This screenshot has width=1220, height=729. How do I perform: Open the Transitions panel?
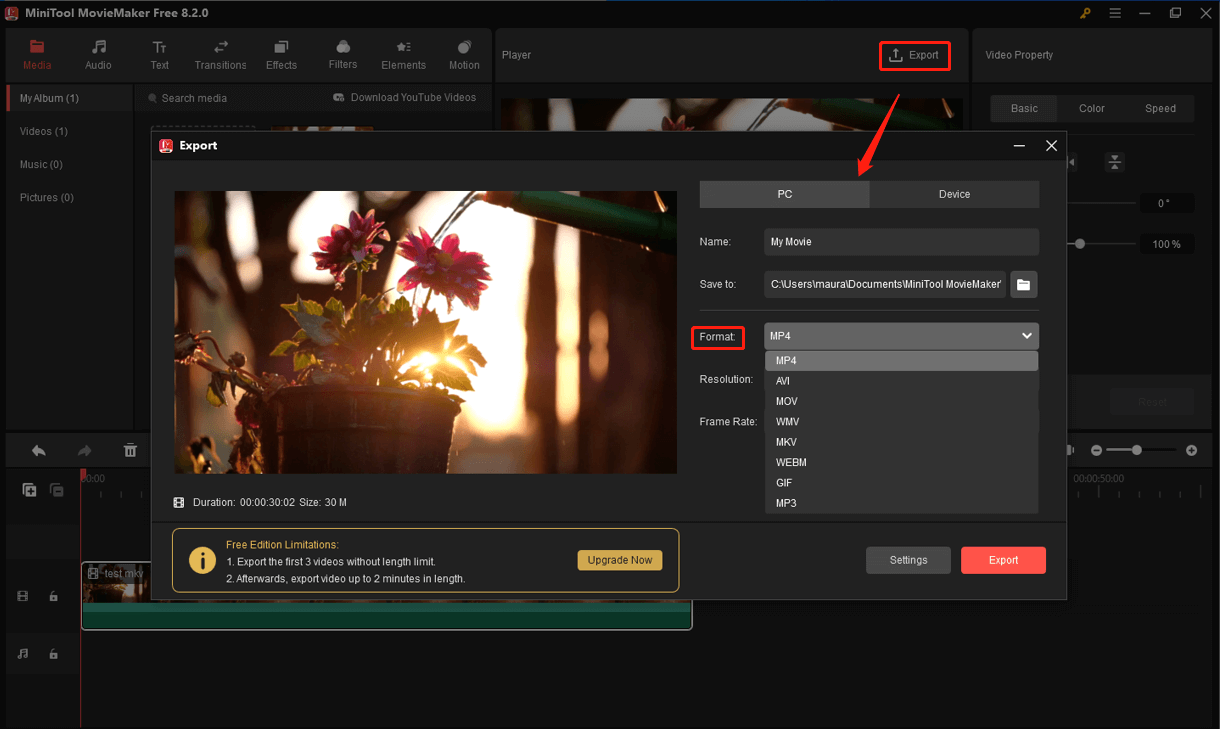[x=220, y=55]
